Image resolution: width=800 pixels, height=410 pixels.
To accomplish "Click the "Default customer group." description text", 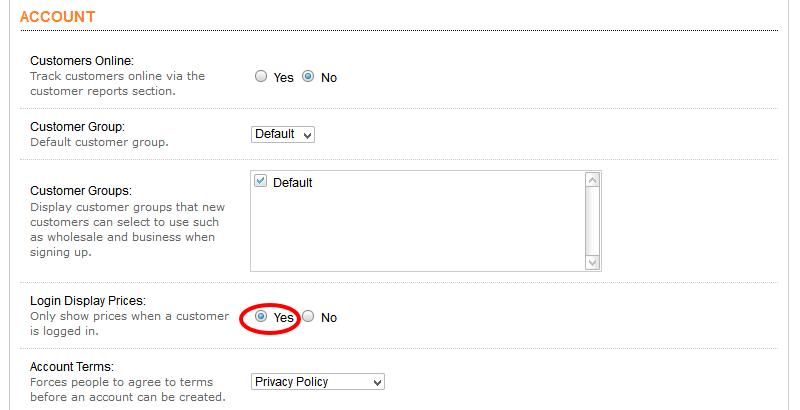I will [99, 142].
